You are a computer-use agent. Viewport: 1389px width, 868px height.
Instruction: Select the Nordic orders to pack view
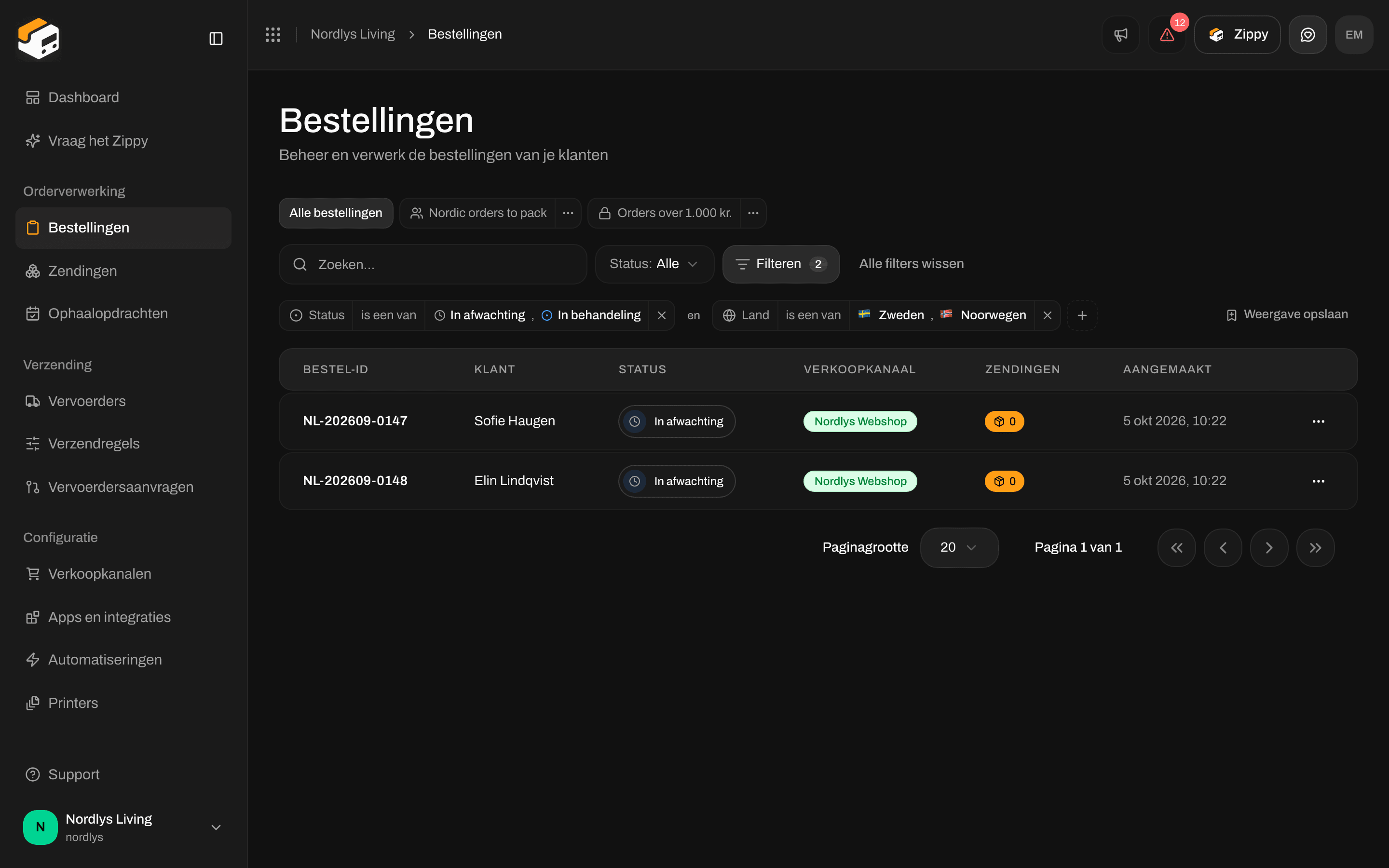coord(477,213)
